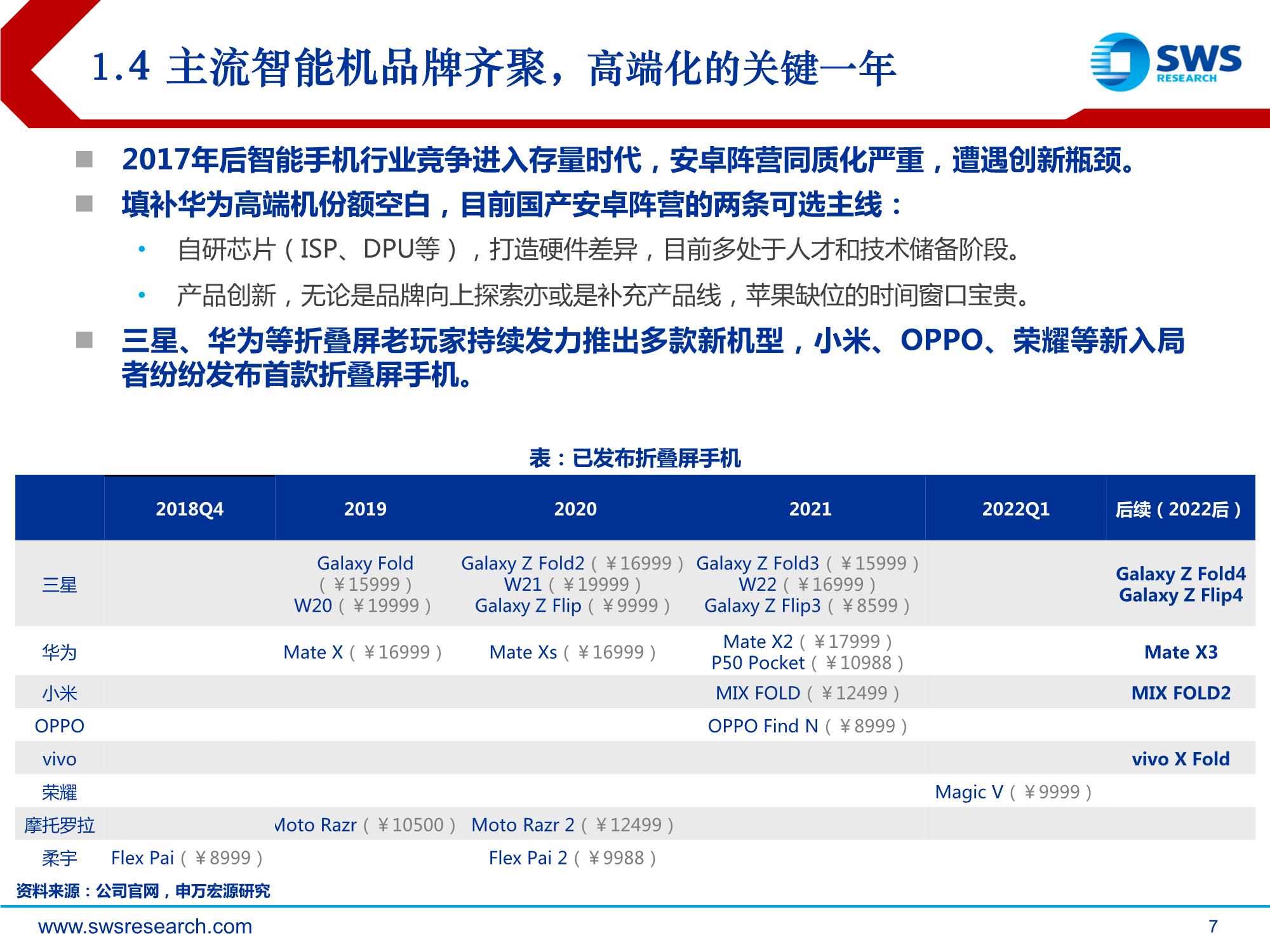Select the sub-bullet 自研芯片（ISP、DPU等）

599,249
